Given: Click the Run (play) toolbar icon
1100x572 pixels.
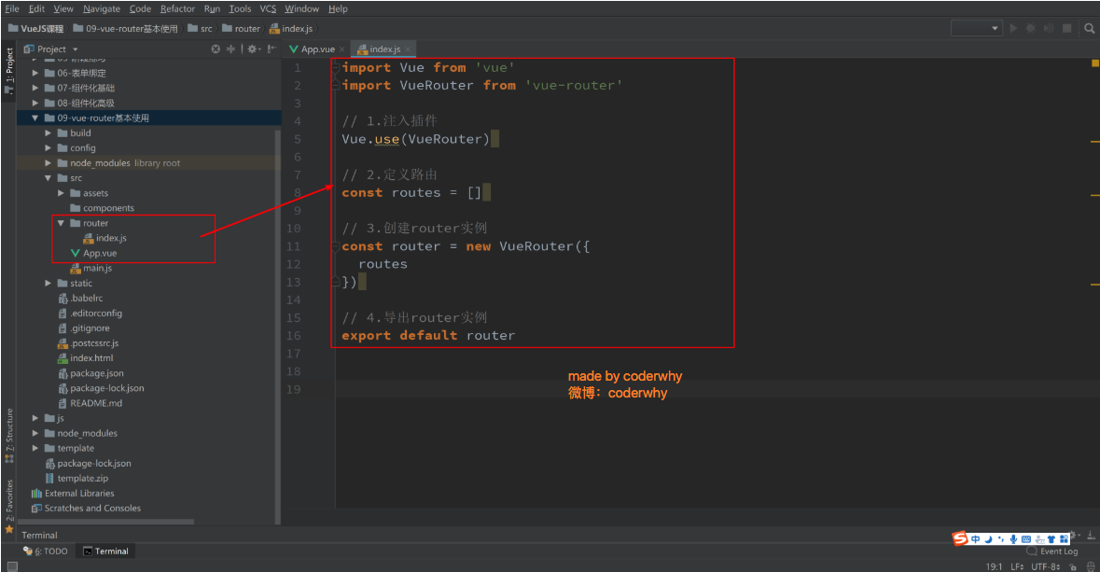Looking at the screenshot, I should click(x=1014, y=29).
